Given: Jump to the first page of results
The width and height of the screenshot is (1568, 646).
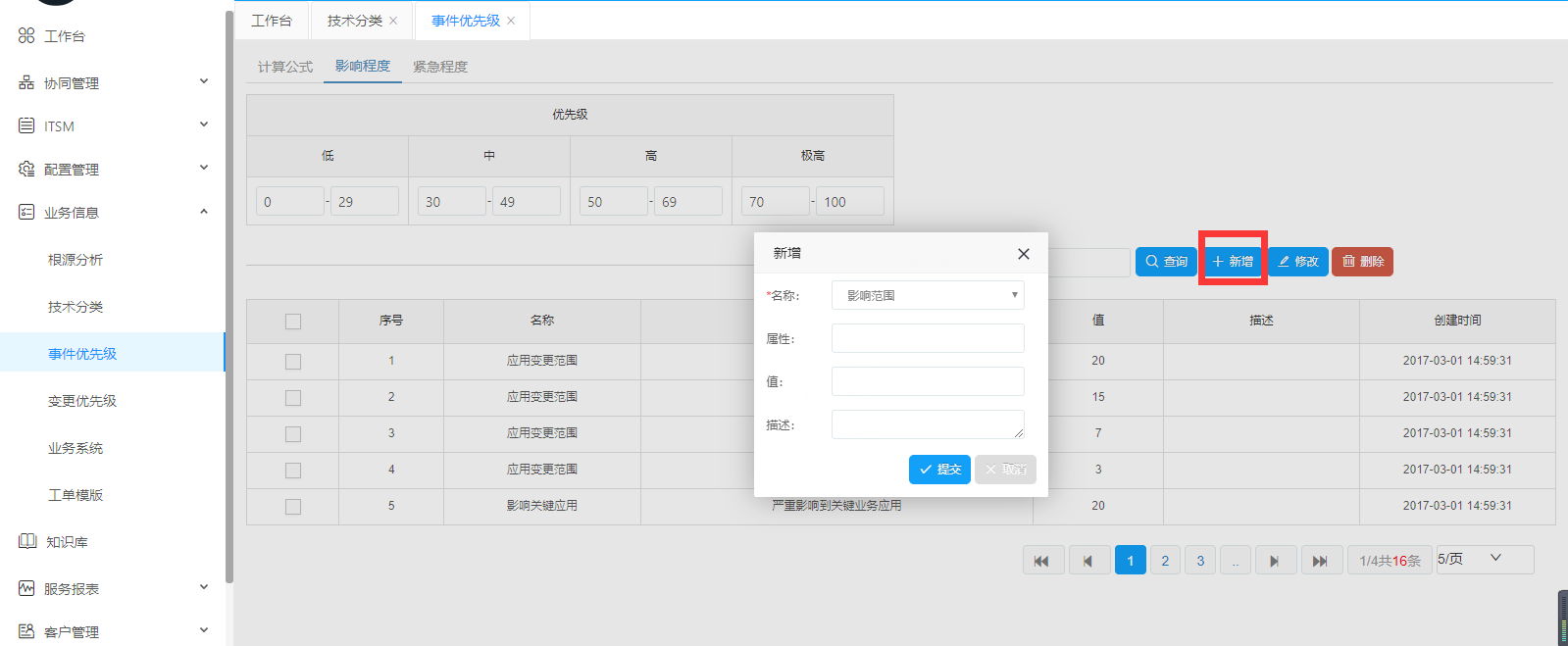Looking at the screenshot, I should coord(1042,561).
